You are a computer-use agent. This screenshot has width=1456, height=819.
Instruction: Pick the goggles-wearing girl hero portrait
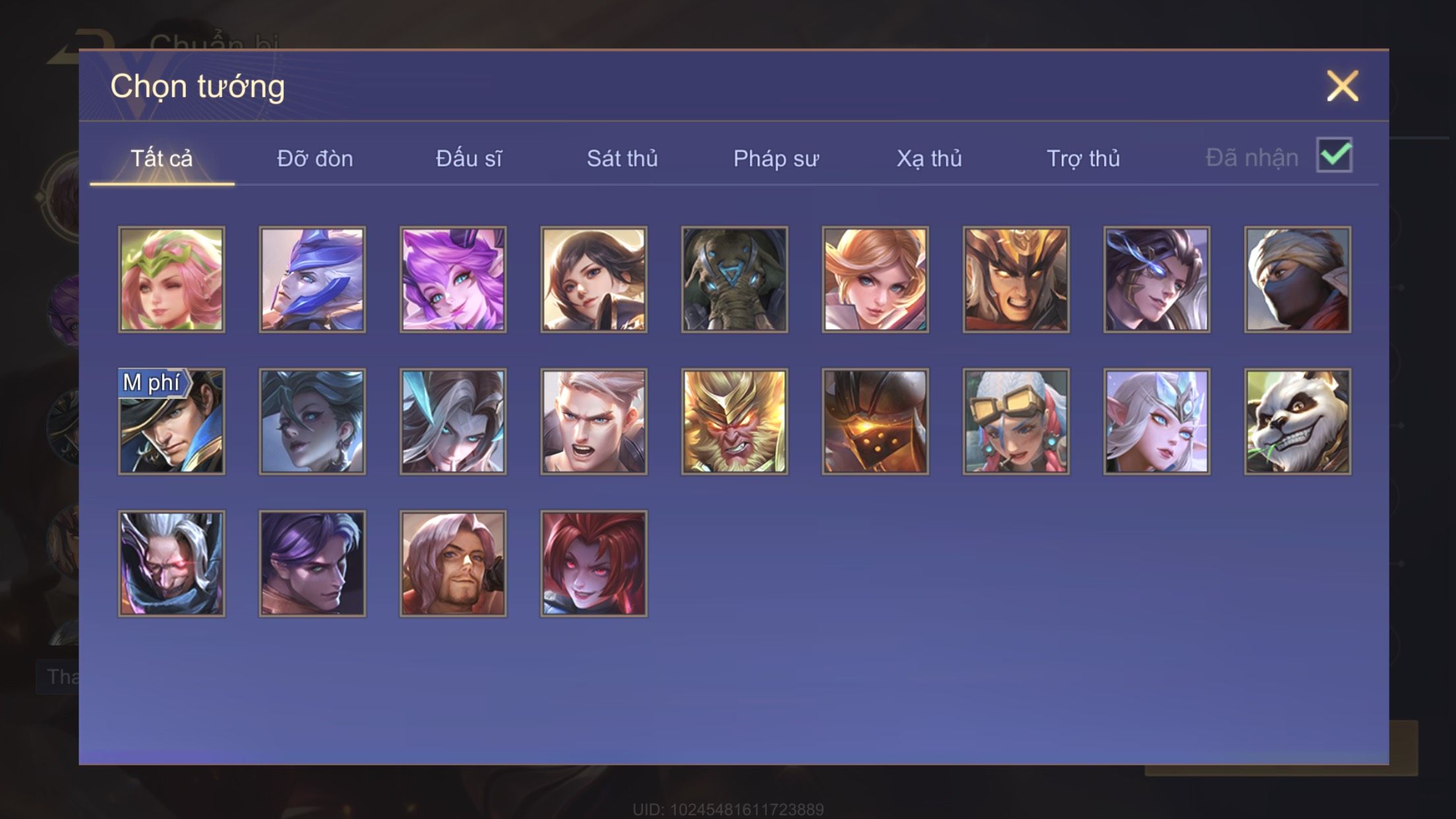click(1016, 421)
